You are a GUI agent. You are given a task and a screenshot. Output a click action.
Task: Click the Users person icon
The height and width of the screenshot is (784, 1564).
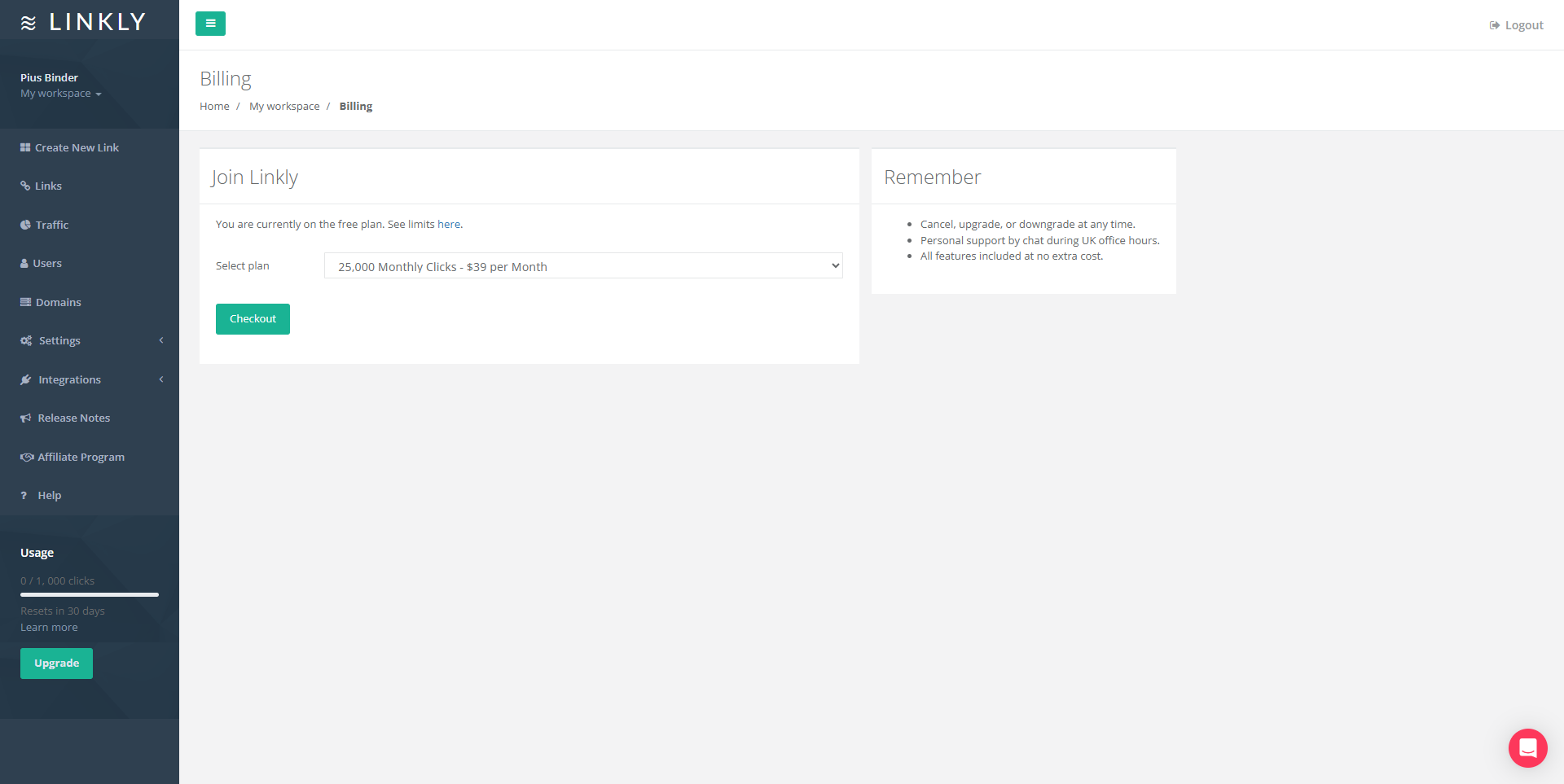(24, 263)
